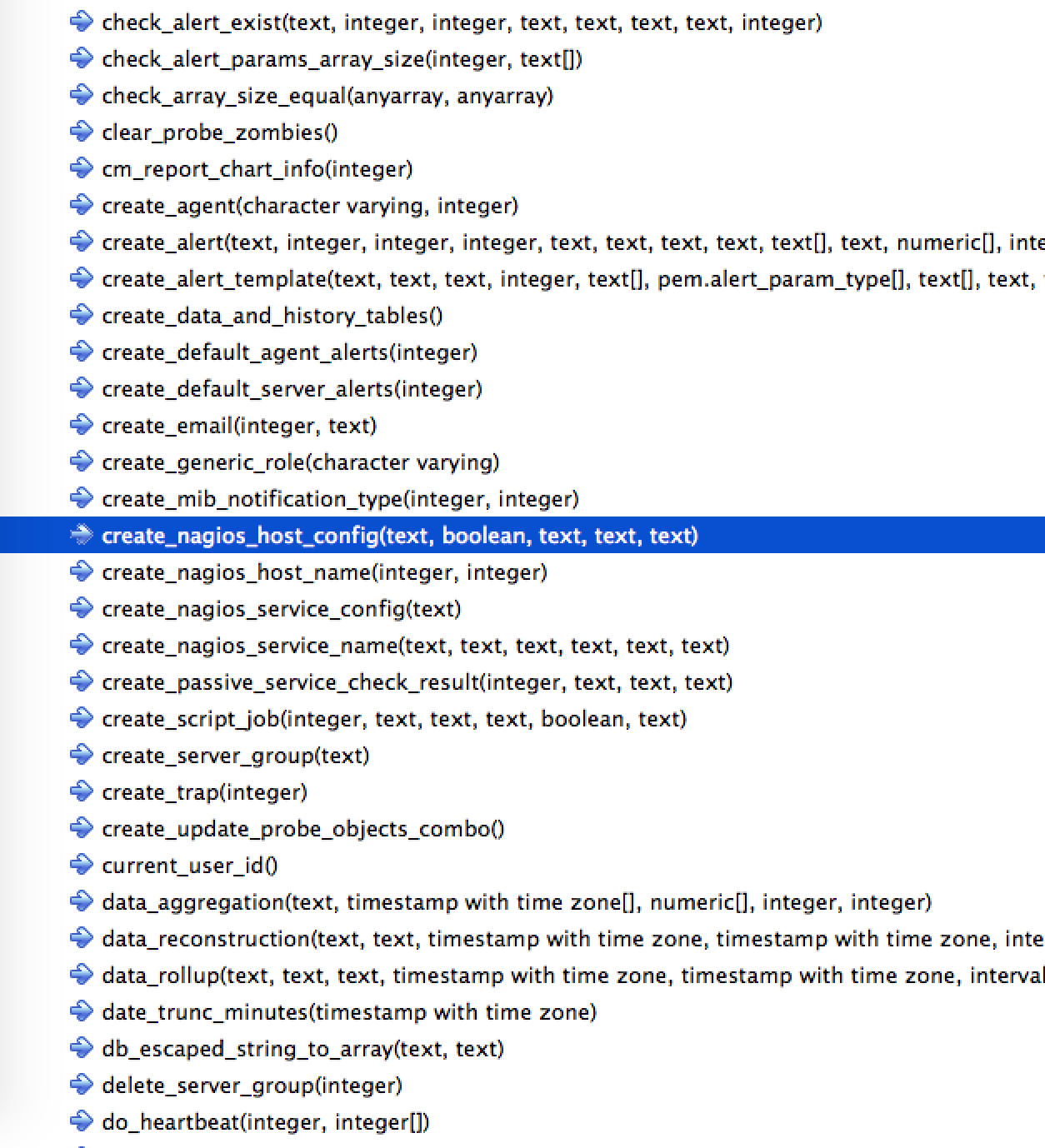This screenshot has width=1045, height=1148.
Task: Select create_nagios_host_name(integer, integer)
Action: point(324,572)
